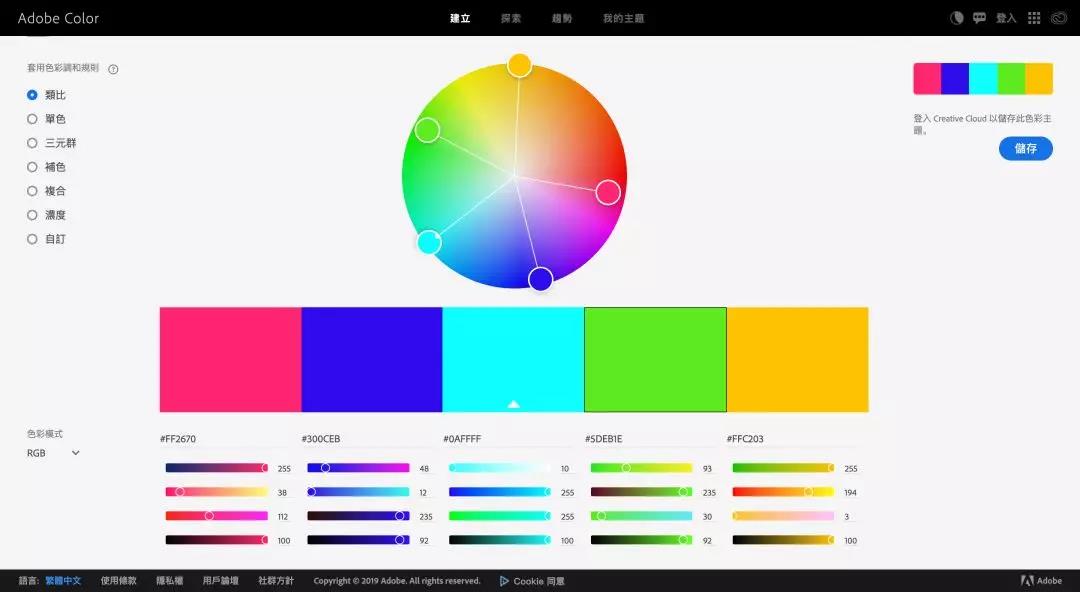Open the RGB color mode dropdown
Screen dimensions: 1080x592
tap(54, 453)
